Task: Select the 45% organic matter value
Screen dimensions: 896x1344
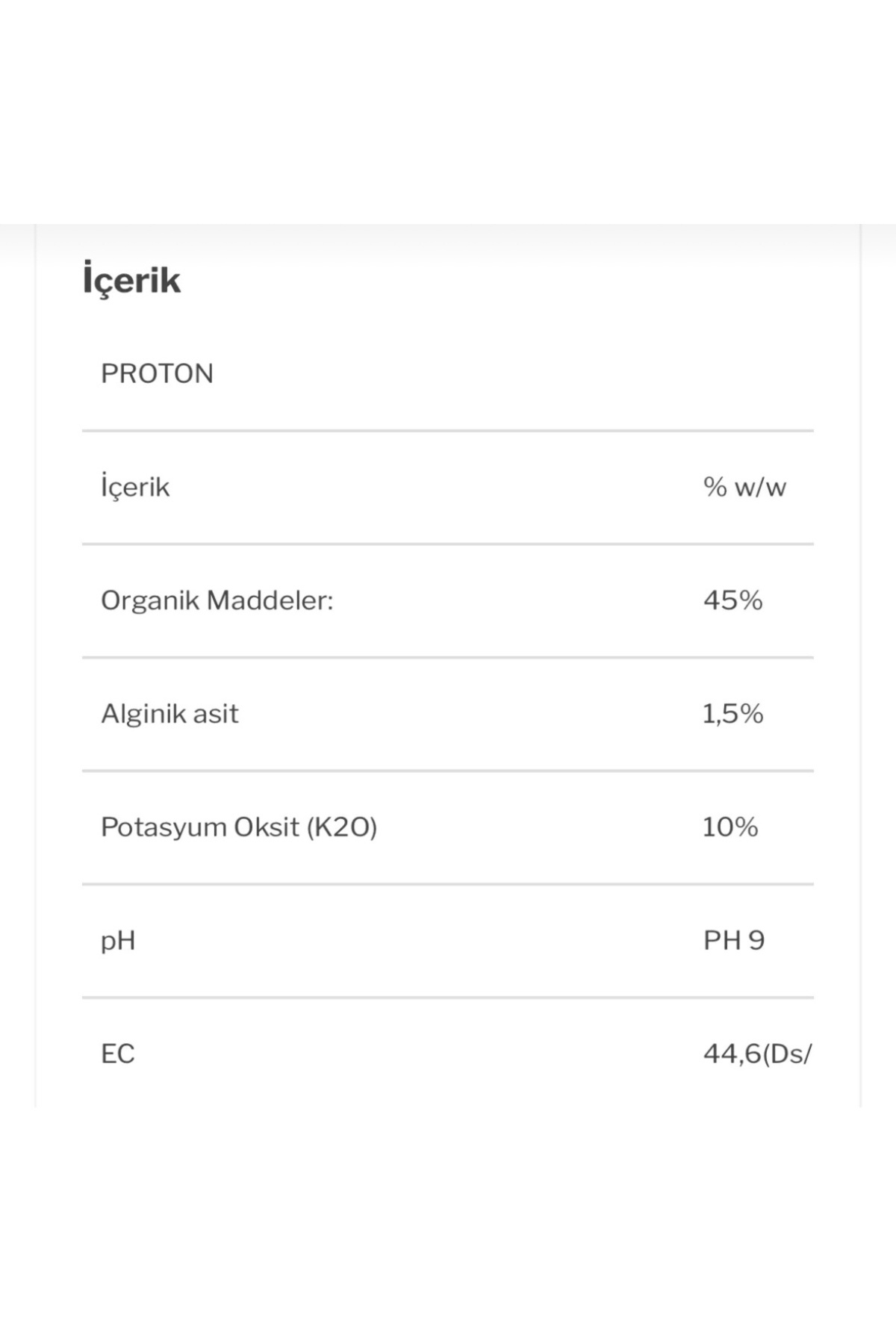Action: 732,600
